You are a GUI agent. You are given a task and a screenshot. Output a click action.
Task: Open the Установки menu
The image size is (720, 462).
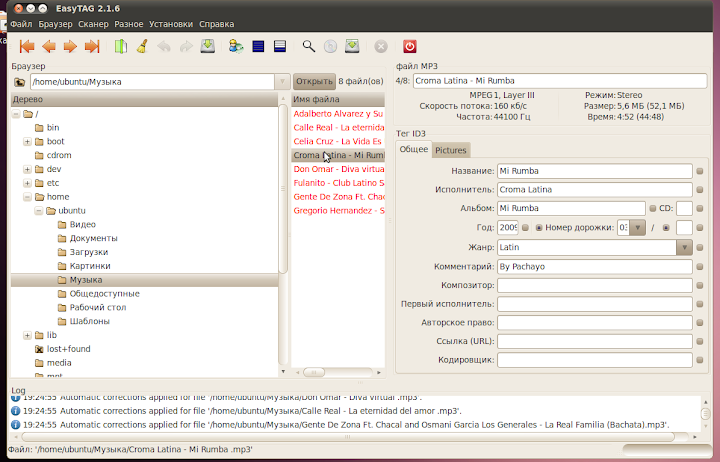pyautogui.click(x=171, y=24)
